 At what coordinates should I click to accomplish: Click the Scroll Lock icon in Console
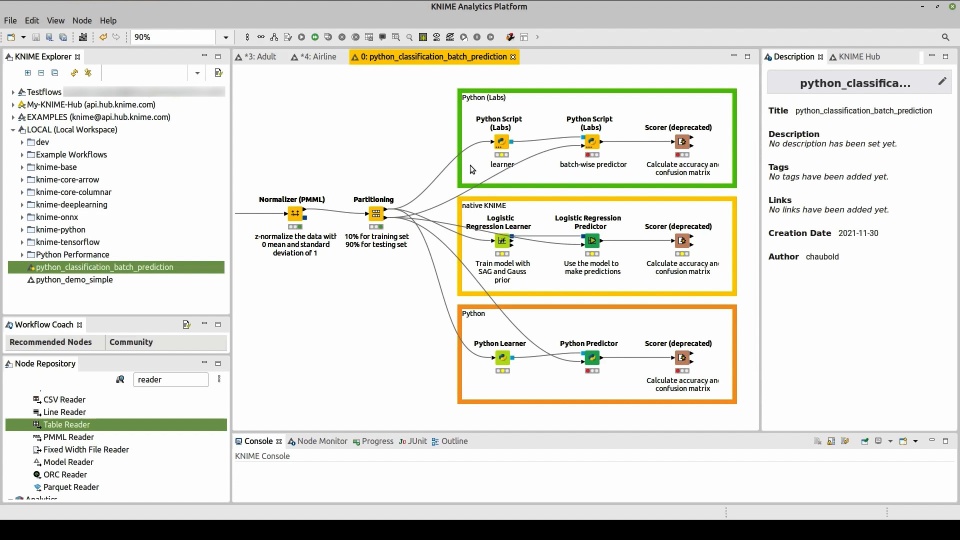831,441
